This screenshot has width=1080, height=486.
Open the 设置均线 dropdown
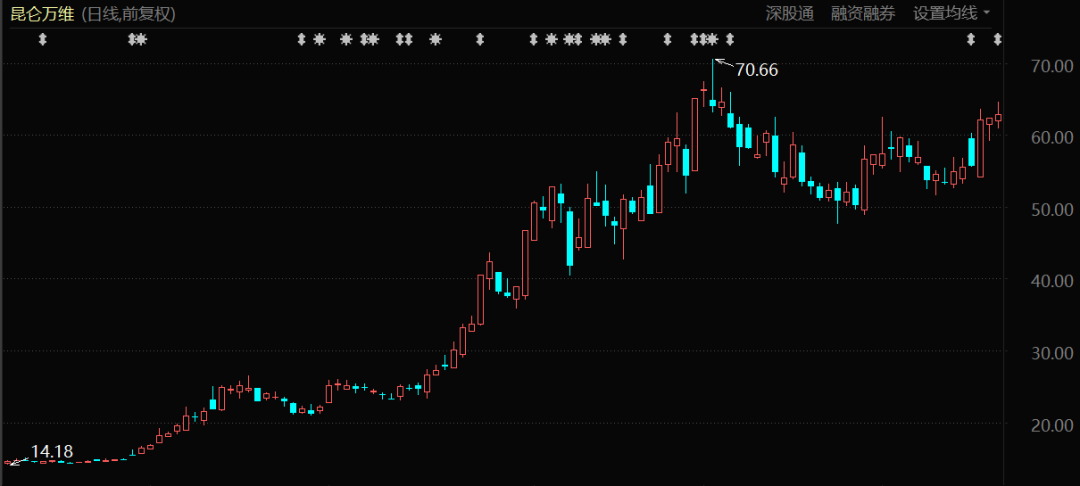click(x=951, y=13)
